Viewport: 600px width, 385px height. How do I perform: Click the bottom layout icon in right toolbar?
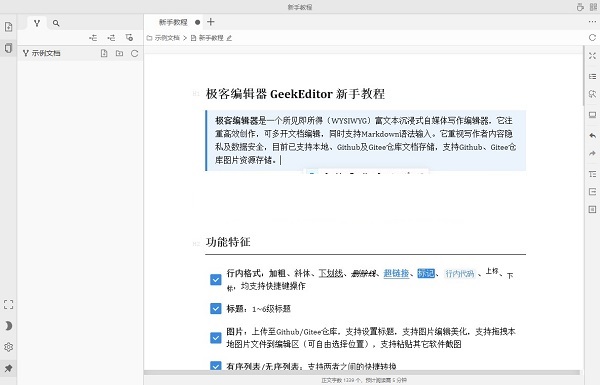(x=592, y=209)
